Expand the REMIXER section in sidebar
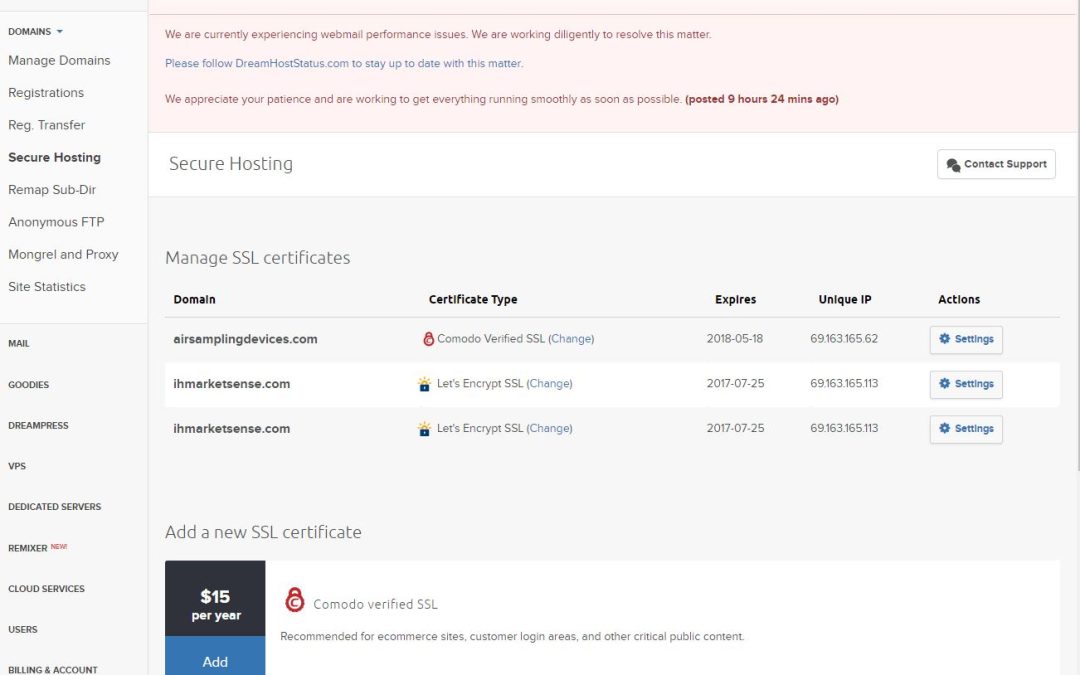Screen dimensions: 1080x675 point(28,549)
